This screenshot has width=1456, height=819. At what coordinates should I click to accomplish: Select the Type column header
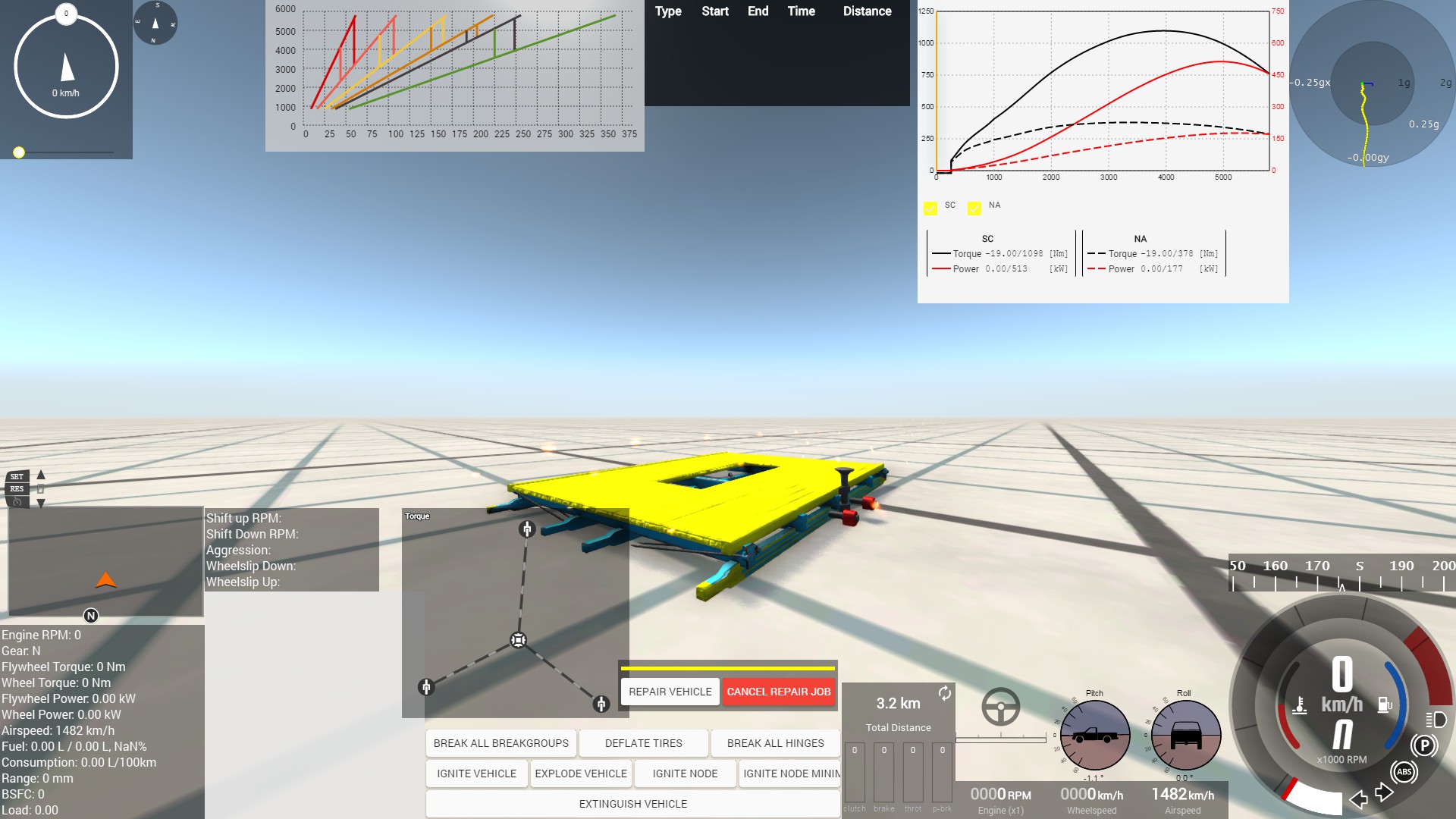click(668, 11)
